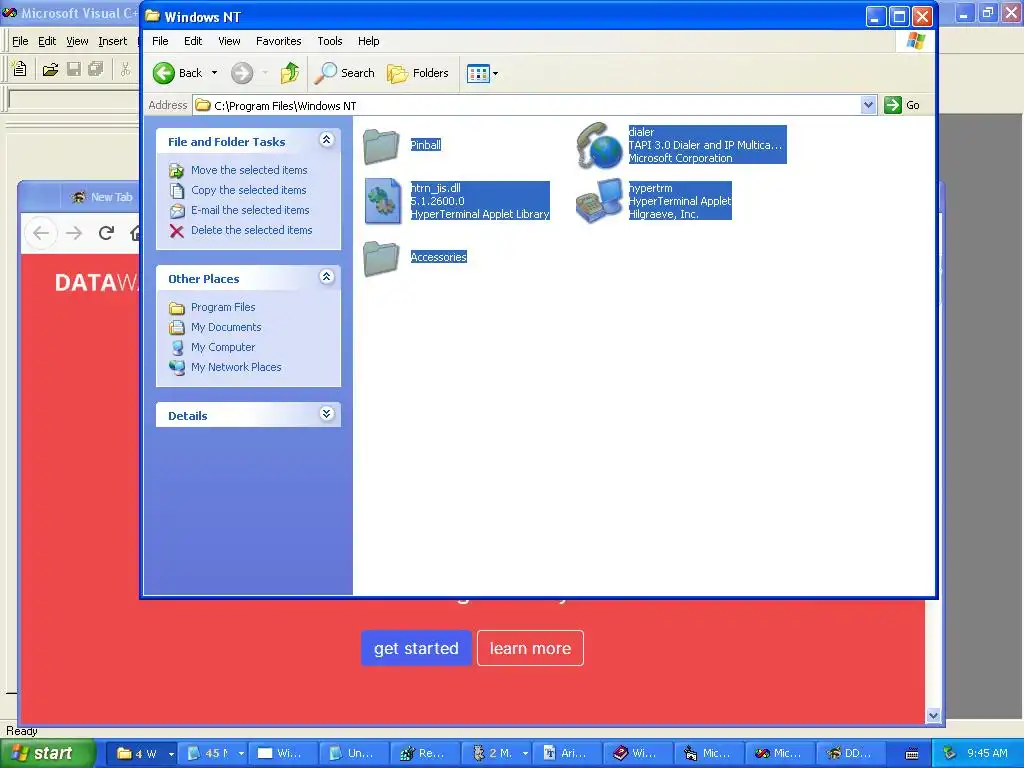
Task: Open the Edit menu in Windows NT window
Action: point(193,41)
